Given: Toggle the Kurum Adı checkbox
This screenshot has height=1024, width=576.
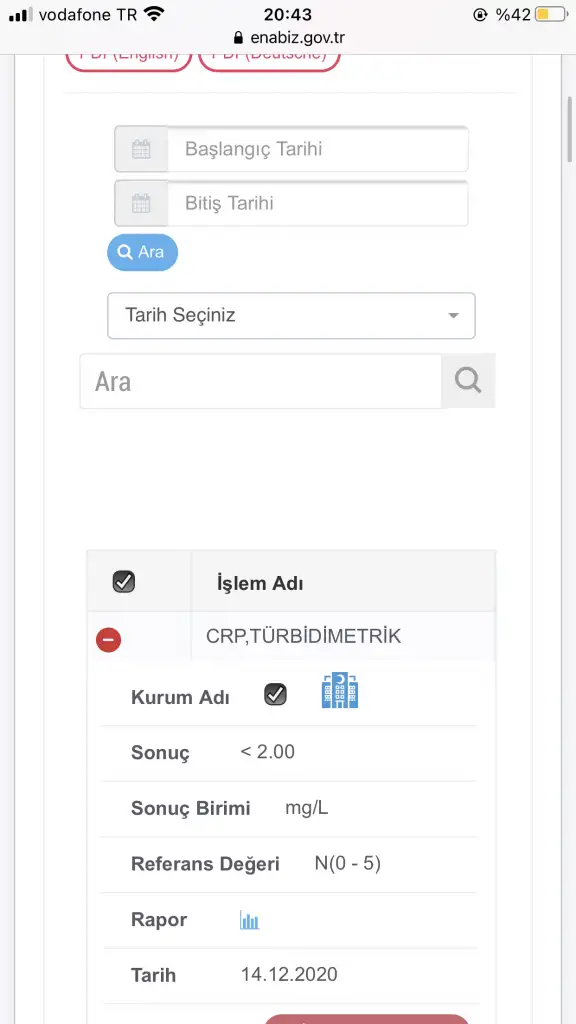Looking at the screenshot, I should [x=276, y=694].
